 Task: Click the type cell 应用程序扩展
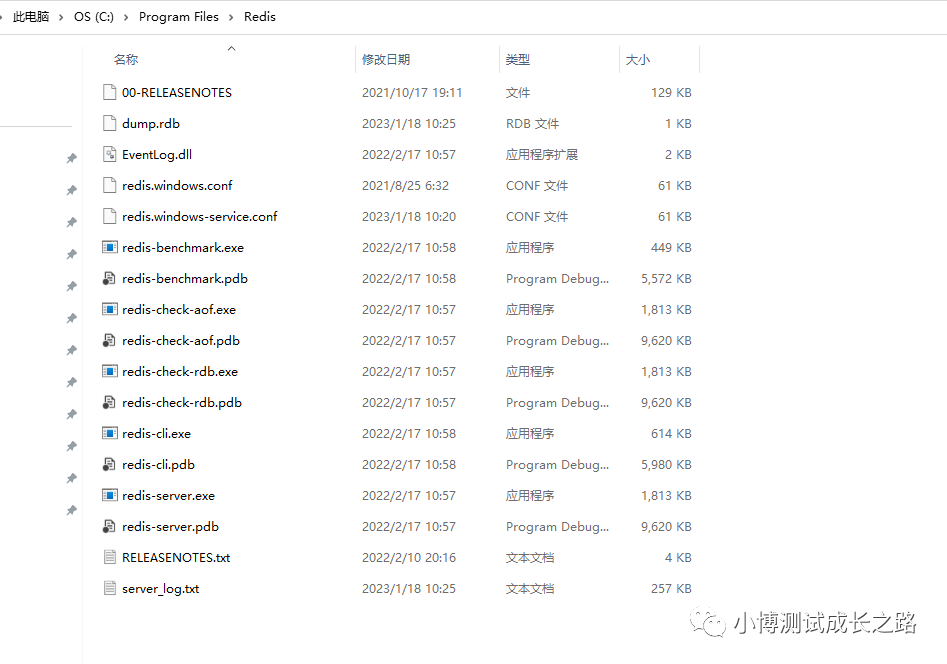[542, 154]
